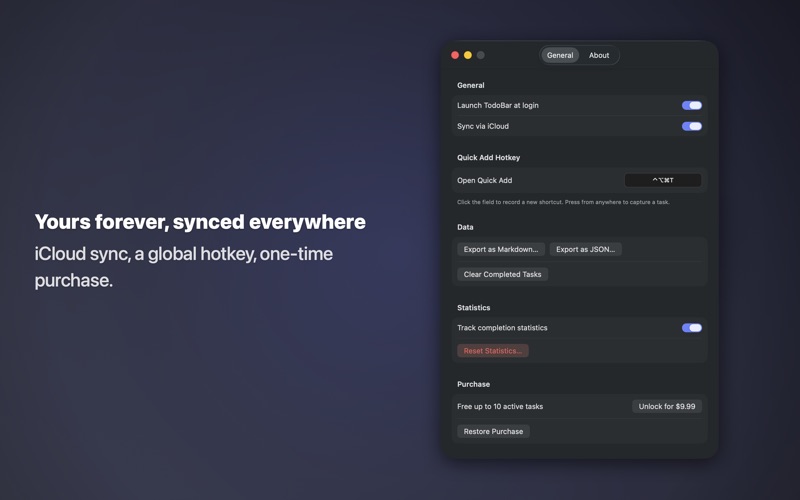Click the Open Quick Add hotkey field
The height and width of the screenshot is (500, 800).
click(663, 180)
